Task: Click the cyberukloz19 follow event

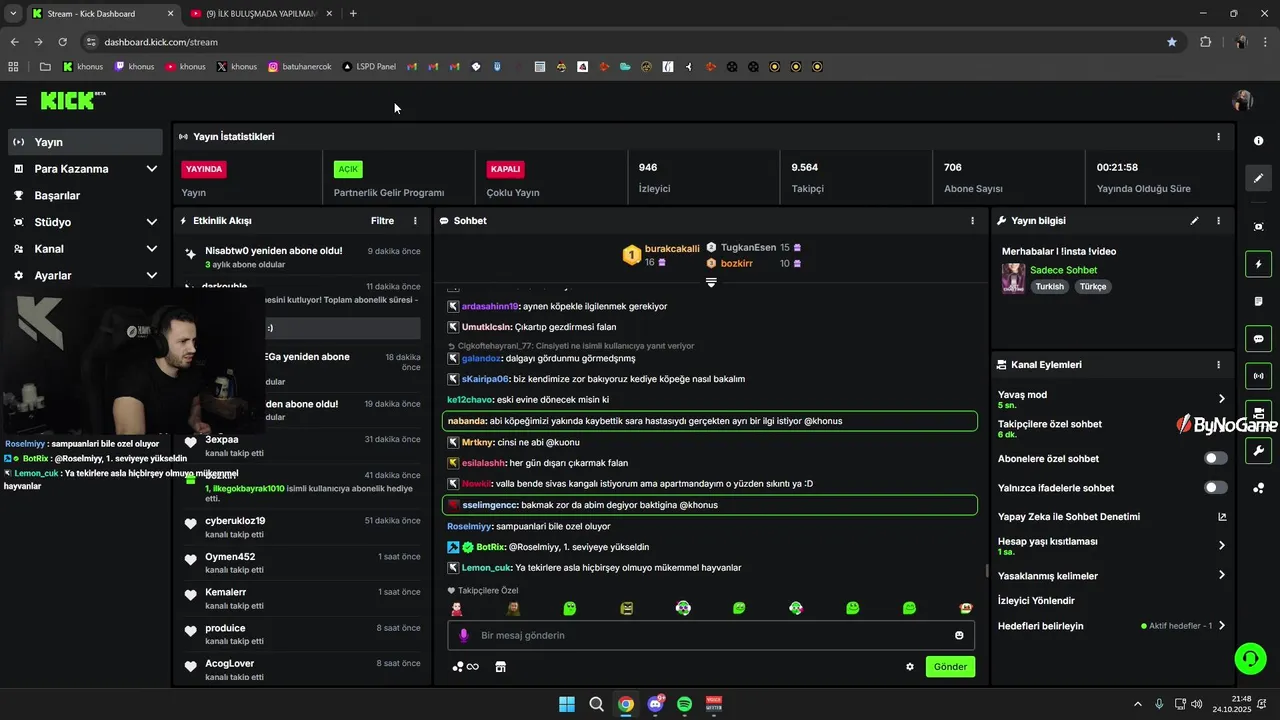Action: pos(302,526)
